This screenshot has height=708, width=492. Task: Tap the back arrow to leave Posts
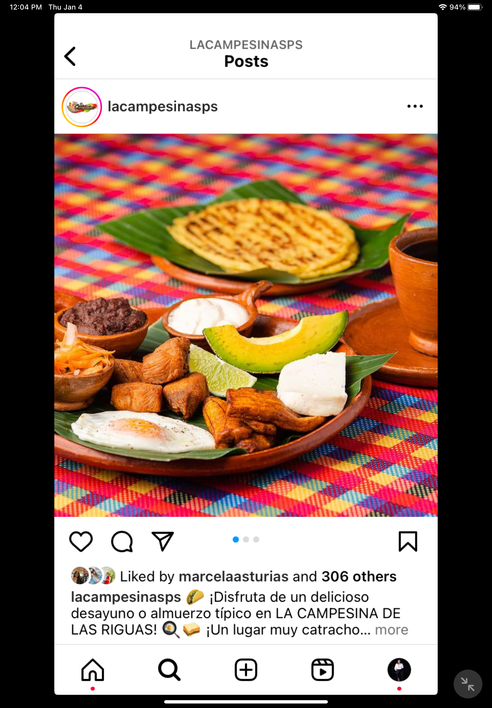point(70,56)
